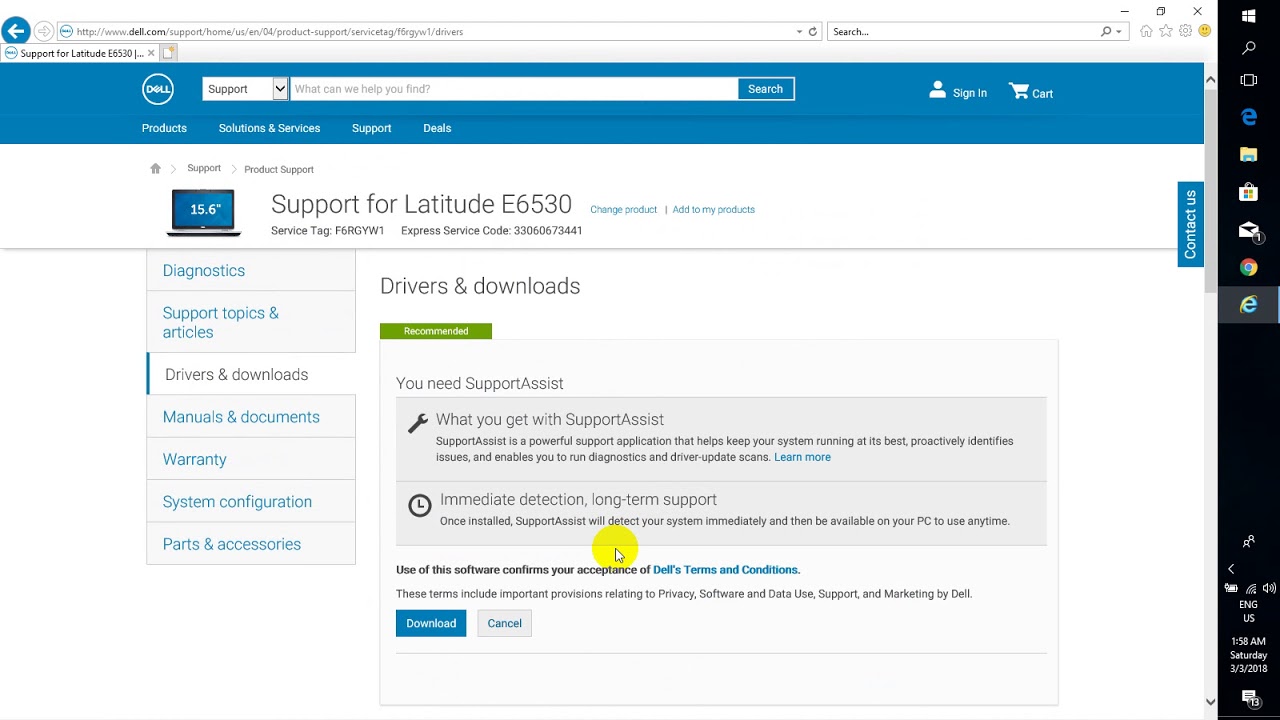Open the address bar autocomplete dropdown arrow
This screenshot has width=1280, height=720.
799,32
